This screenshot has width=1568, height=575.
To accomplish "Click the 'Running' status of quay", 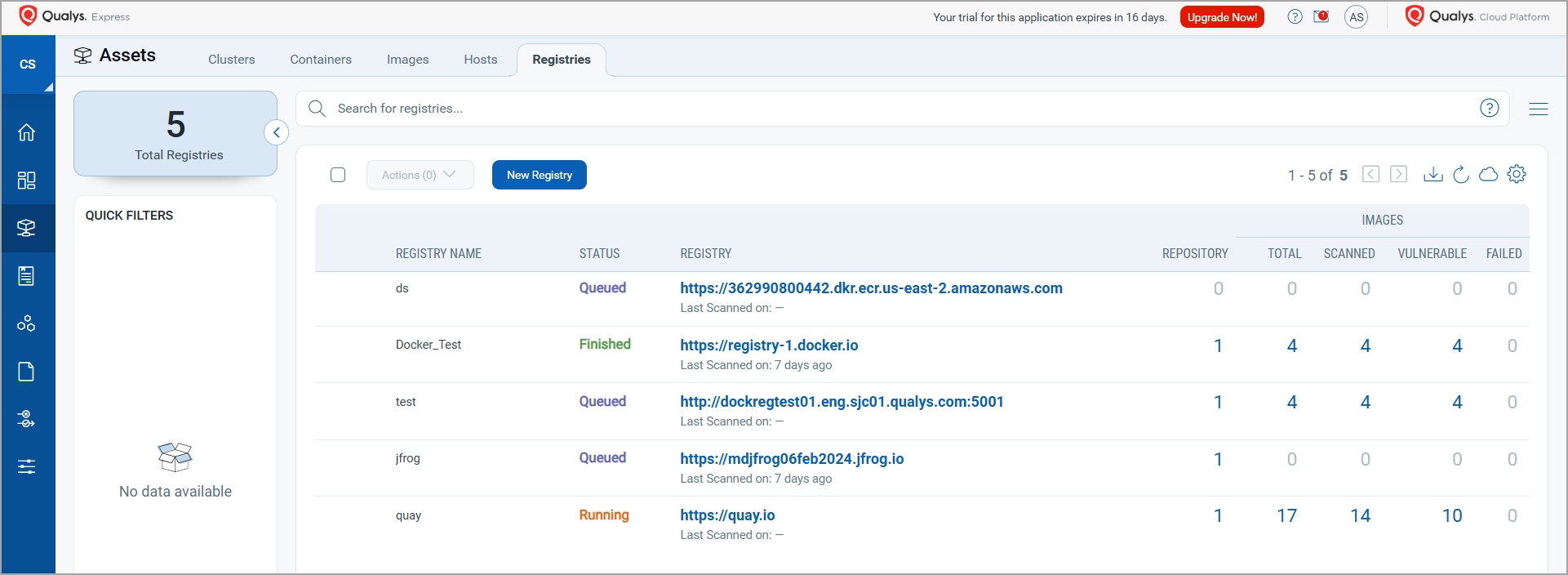I will click(x=604, y=515).
